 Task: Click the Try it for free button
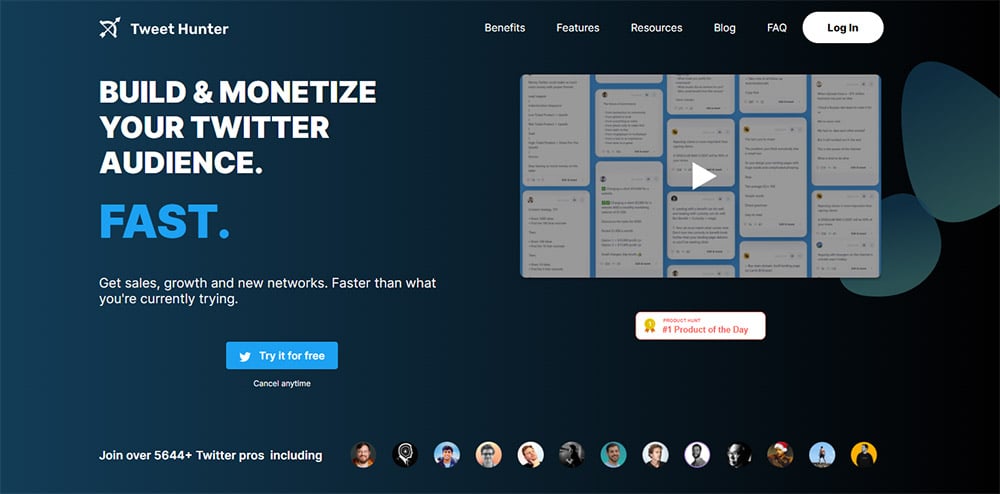pos(282,356)
